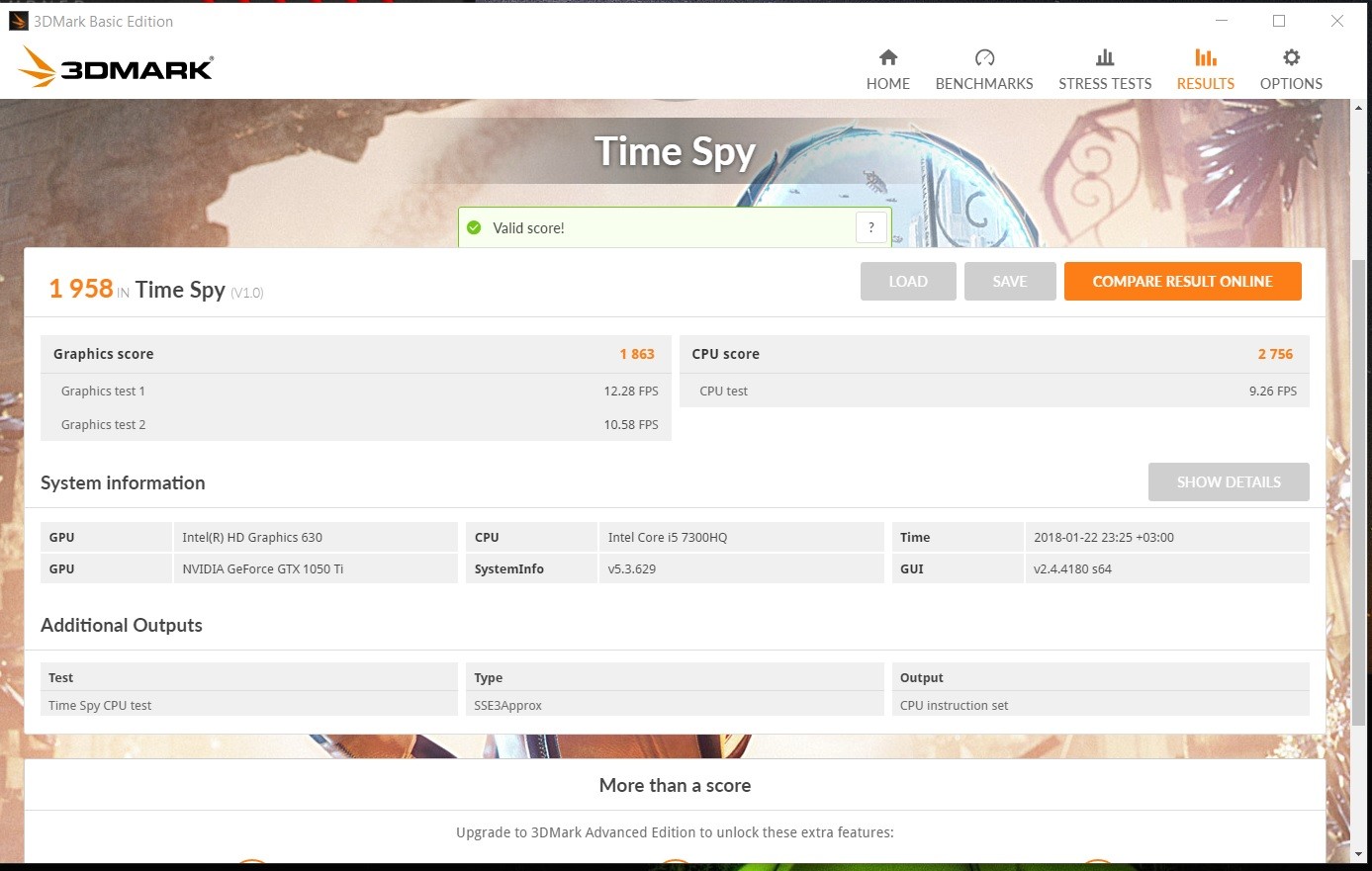Select the RESULTS menu label

[x=1206, y=84]
